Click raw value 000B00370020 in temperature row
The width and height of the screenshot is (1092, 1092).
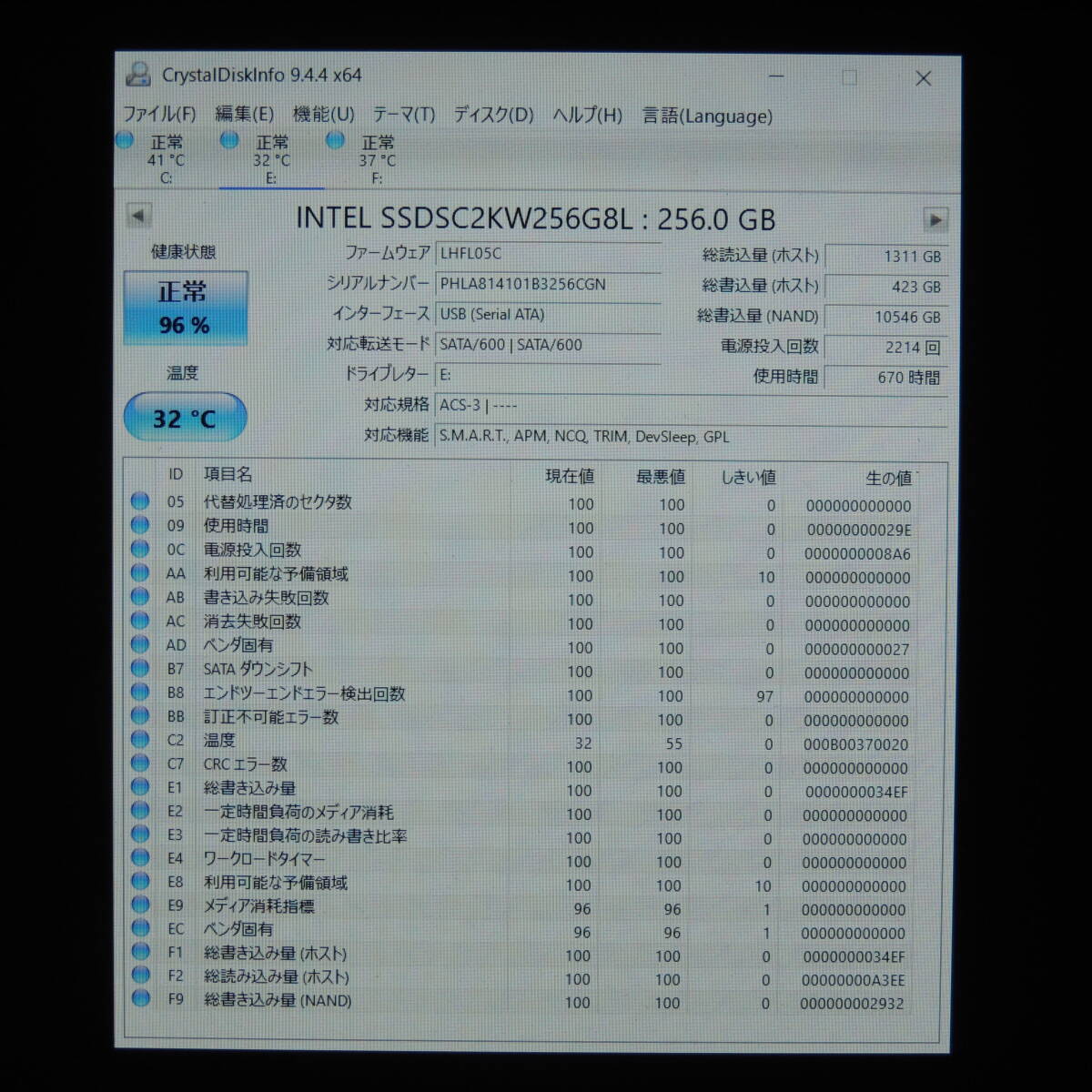pyautogui.click(x=855, y=744)
